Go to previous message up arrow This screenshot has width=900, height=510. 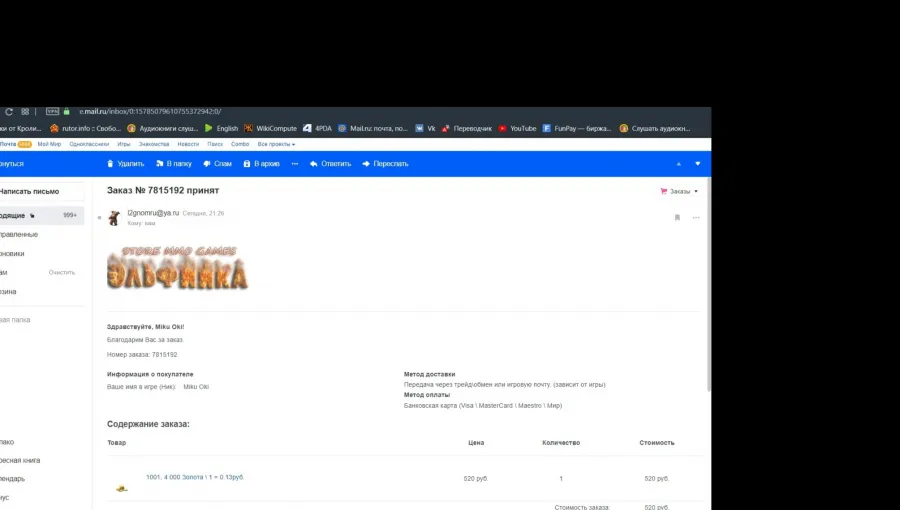[679, 164]
